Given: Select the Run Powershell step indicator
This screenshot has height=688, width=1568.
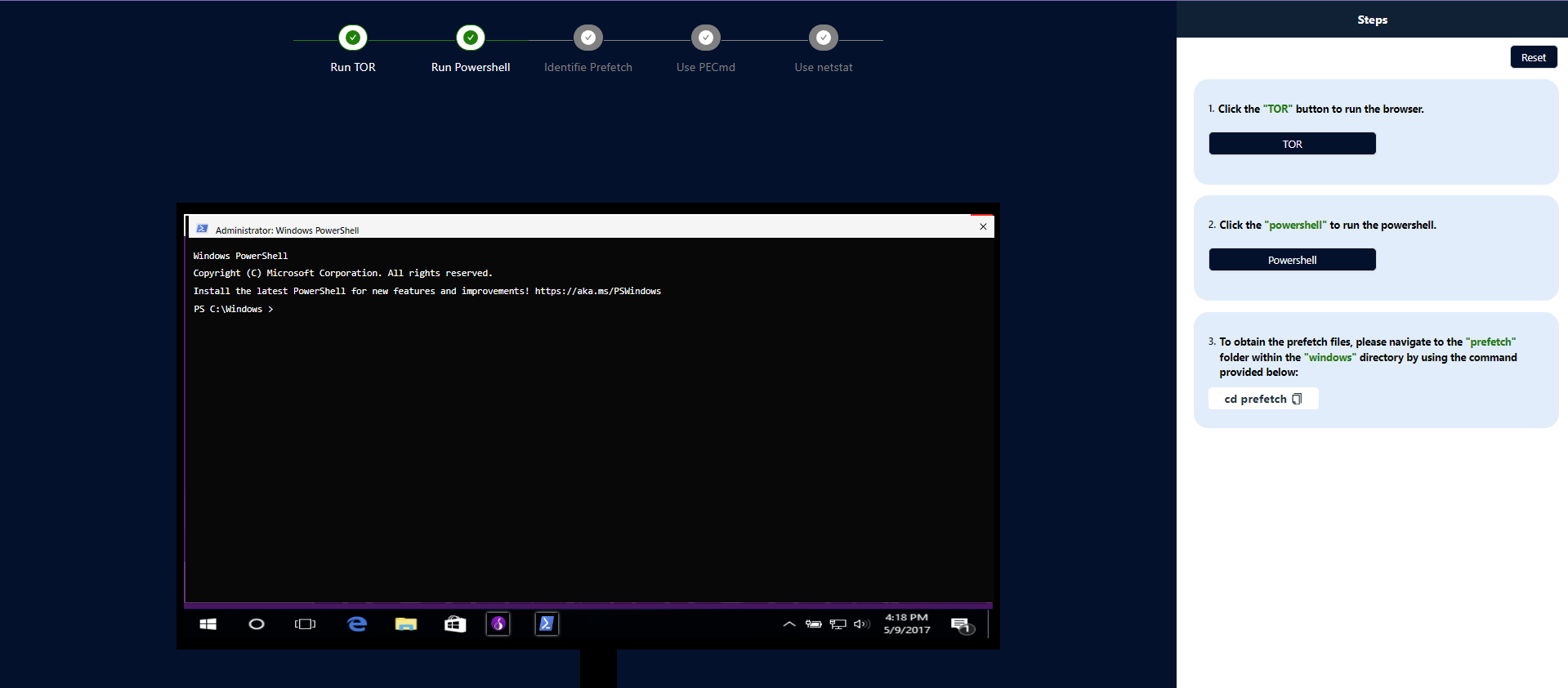Looking at the screenshot, I should (x=471, y=38).
